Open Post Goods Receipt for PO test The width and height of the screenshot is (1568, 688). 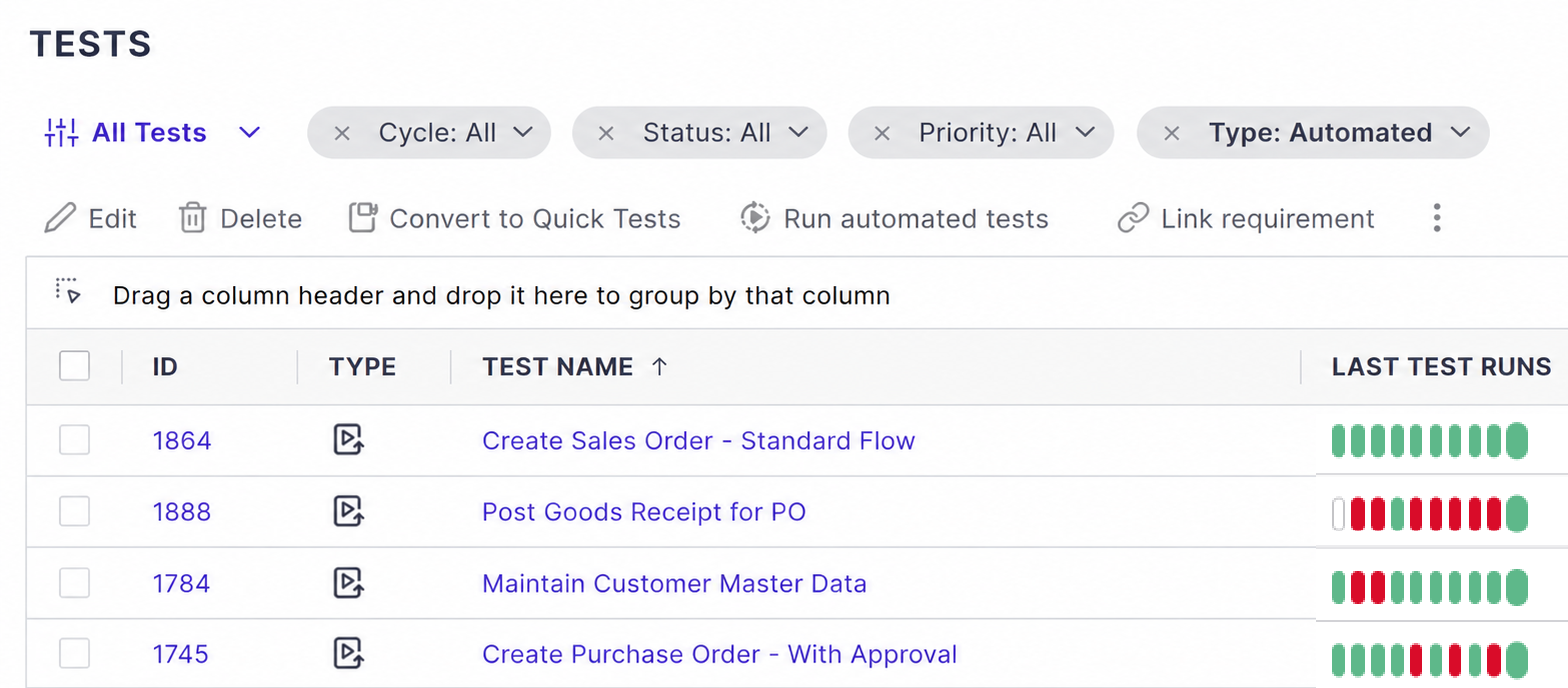[x=644, y=512]
